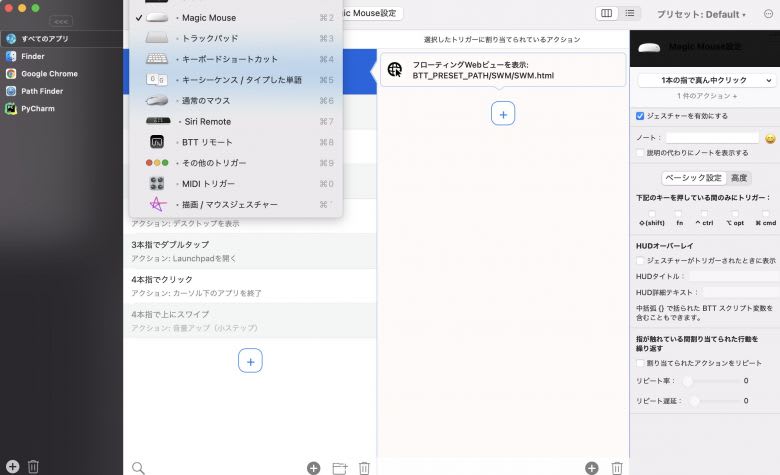This screenshot has height=475, width=780.
Task: Delete app with sidebar trash icon
Action: [x=33, y=467]
